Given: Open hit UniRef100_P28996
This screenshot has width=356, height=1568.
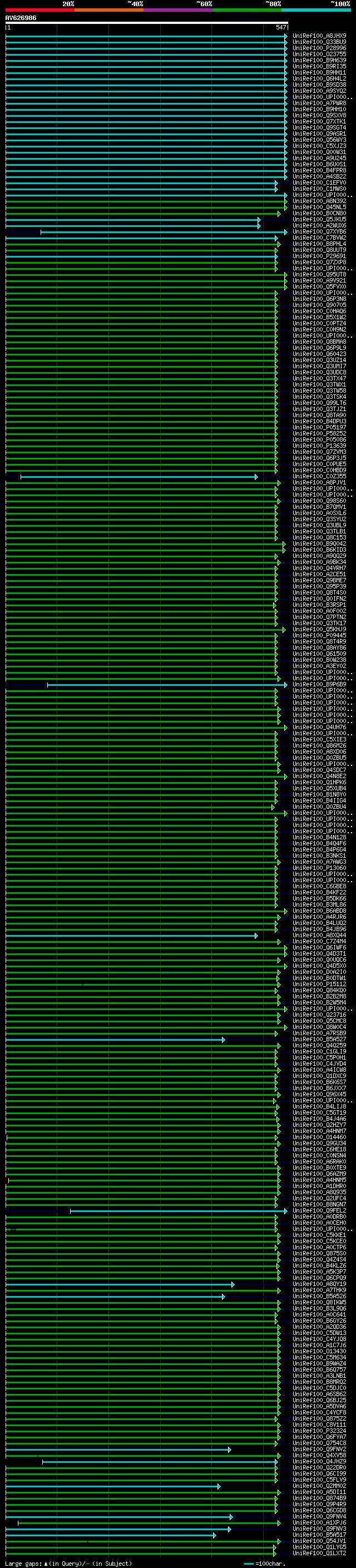Looking at the screenshot, I should point(319,48).
